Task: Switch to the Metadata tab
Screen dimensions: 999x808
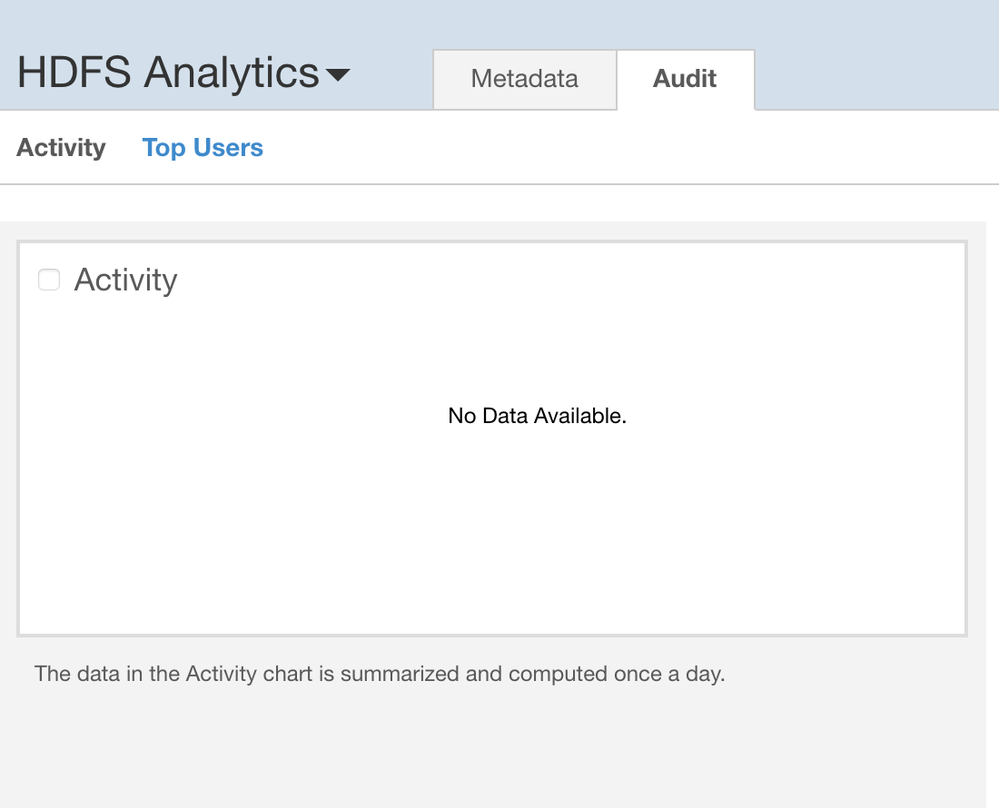Action: point(524,79)
